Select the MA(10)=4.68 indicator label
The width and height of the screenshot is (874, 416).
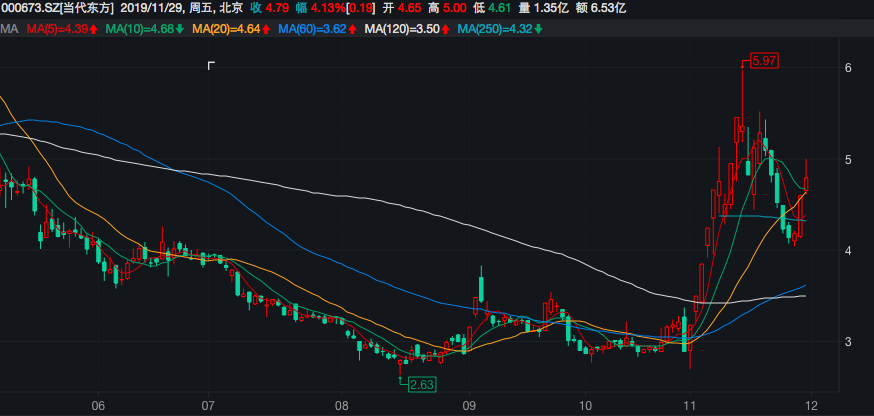click(x=142, y=29)
